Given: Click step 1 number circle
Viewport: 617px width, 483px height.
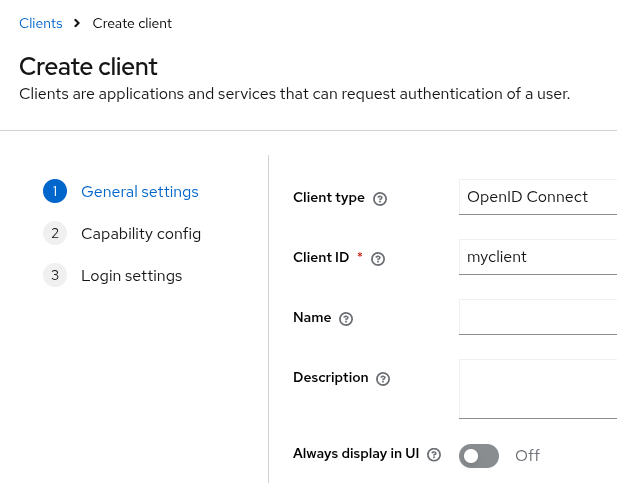Looking at the screenshot, I should point(55,192).
